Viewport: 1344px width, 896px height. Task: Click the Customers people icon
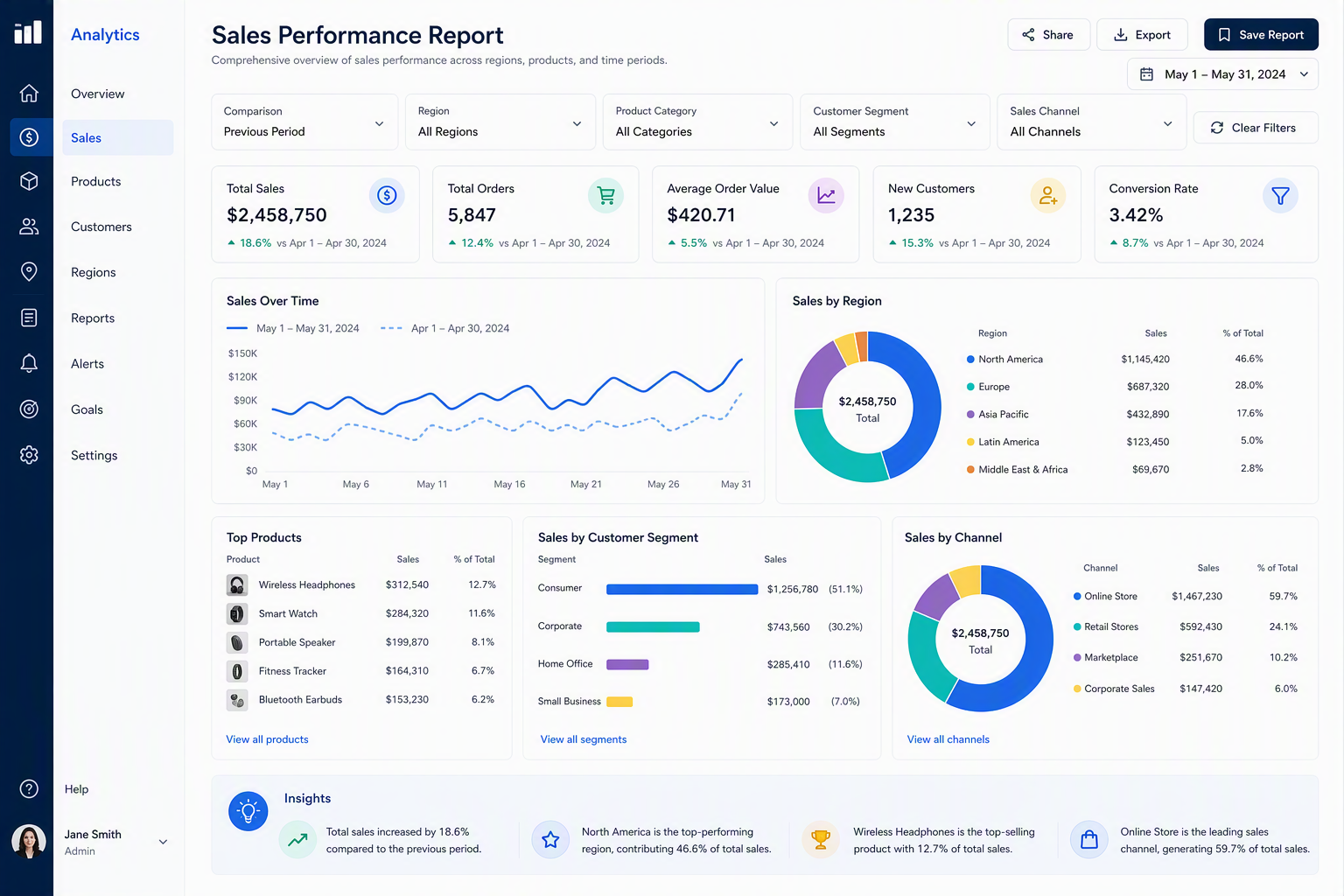pos(29,227)
